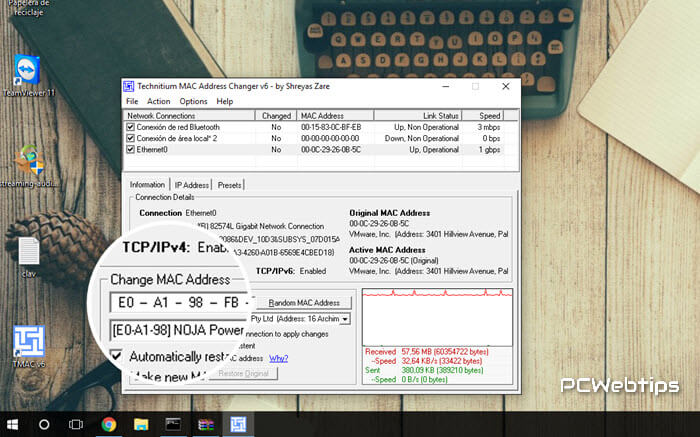
Task: Open the Windows Start menu
Action: pos(12,425)
